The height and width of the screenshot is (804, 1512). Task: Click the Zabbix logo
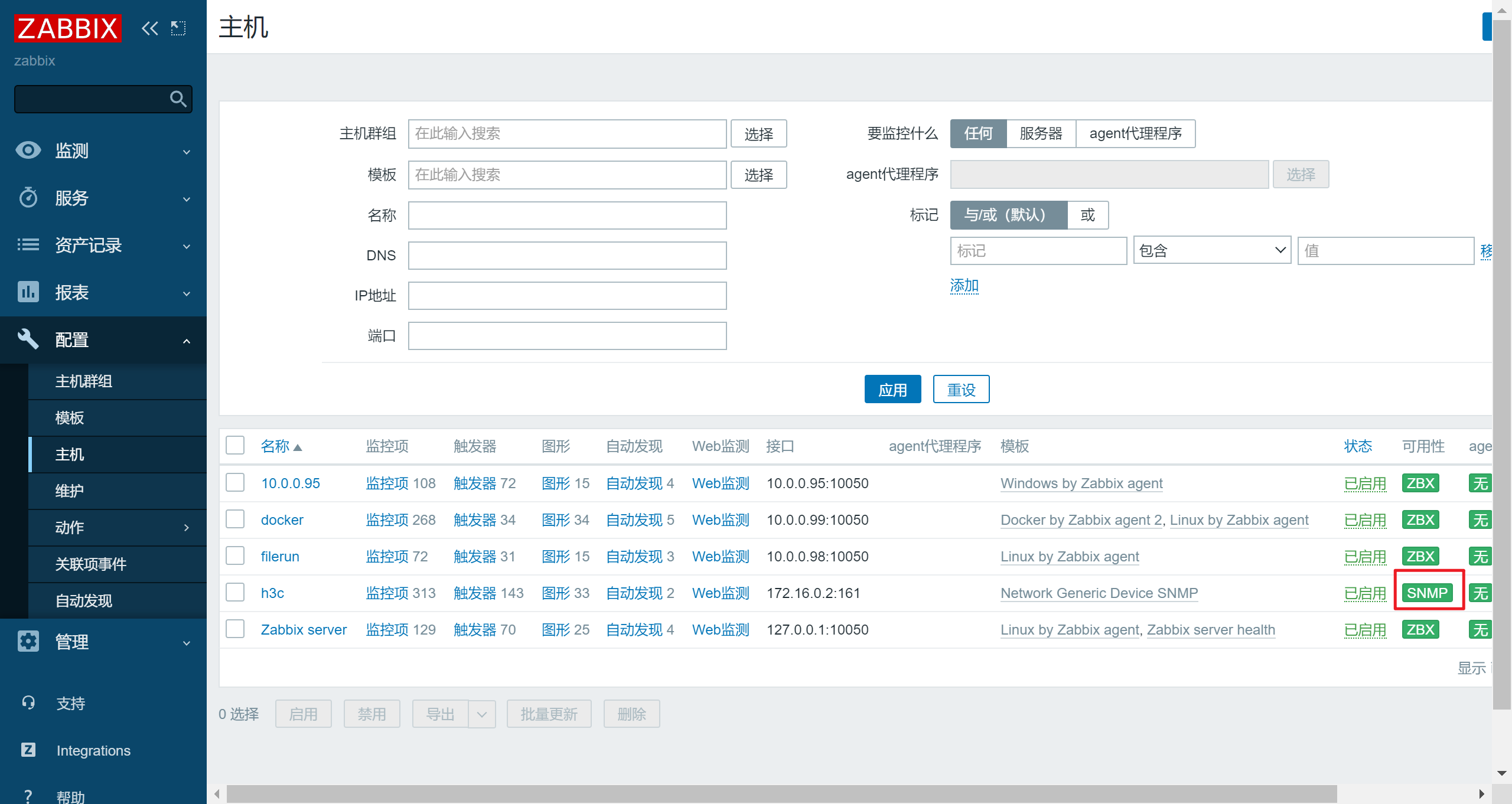67,28
